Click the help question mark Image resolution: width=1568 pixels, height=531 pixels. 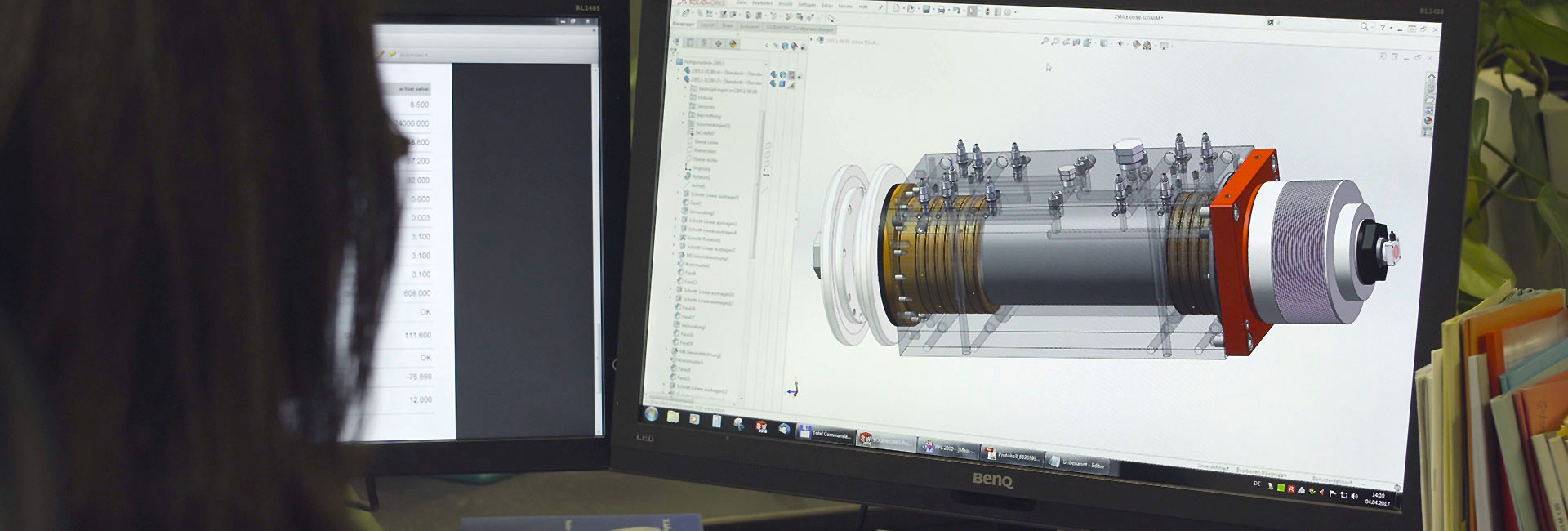pos(1383,28)
